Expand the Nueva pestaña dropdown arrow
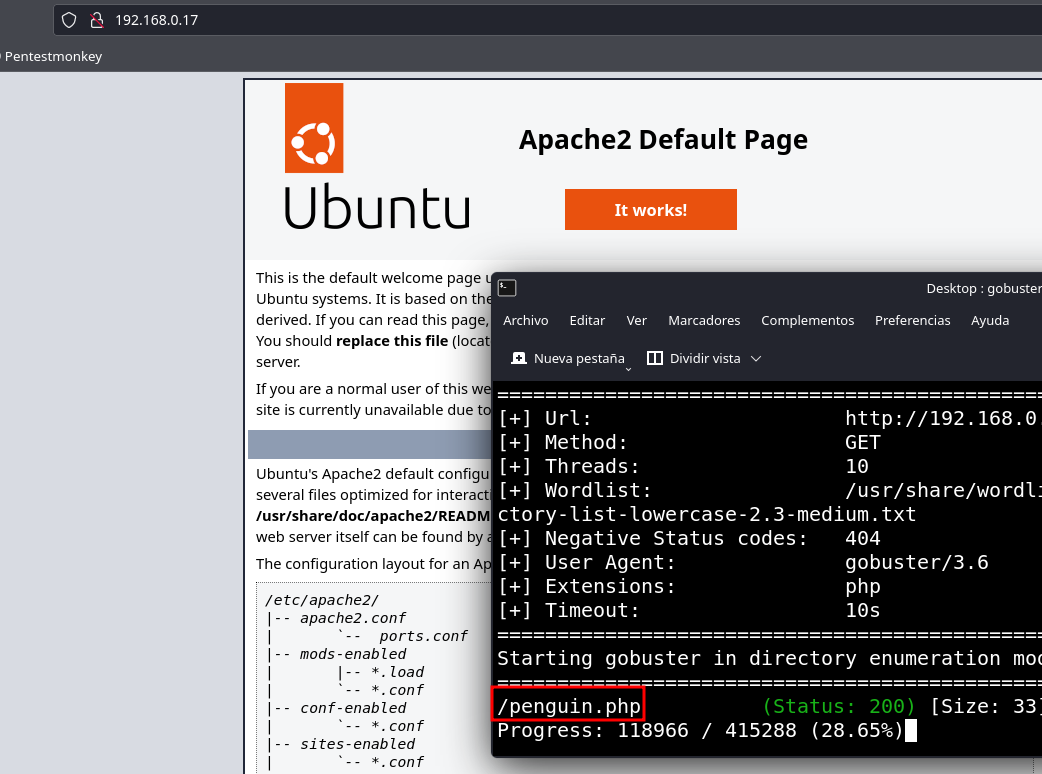 pyautogui.click(x=628, y=369)
